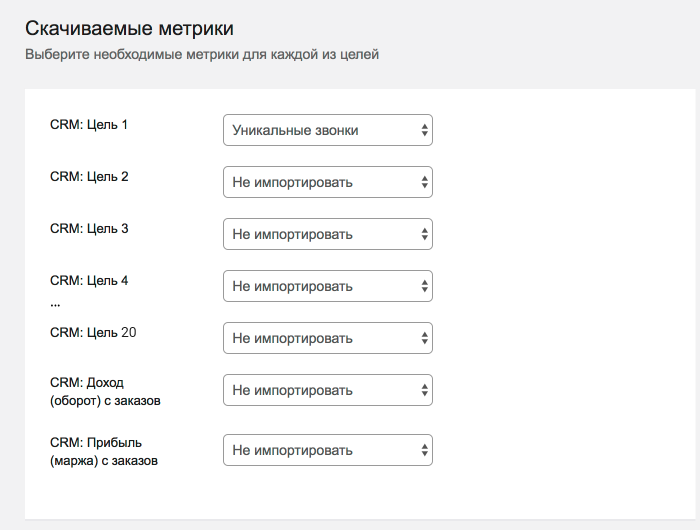Expand the Прибыль (маржа) с заказов dropdown
This screenshot has width=700, height=530.
click(x=327, y=449)
